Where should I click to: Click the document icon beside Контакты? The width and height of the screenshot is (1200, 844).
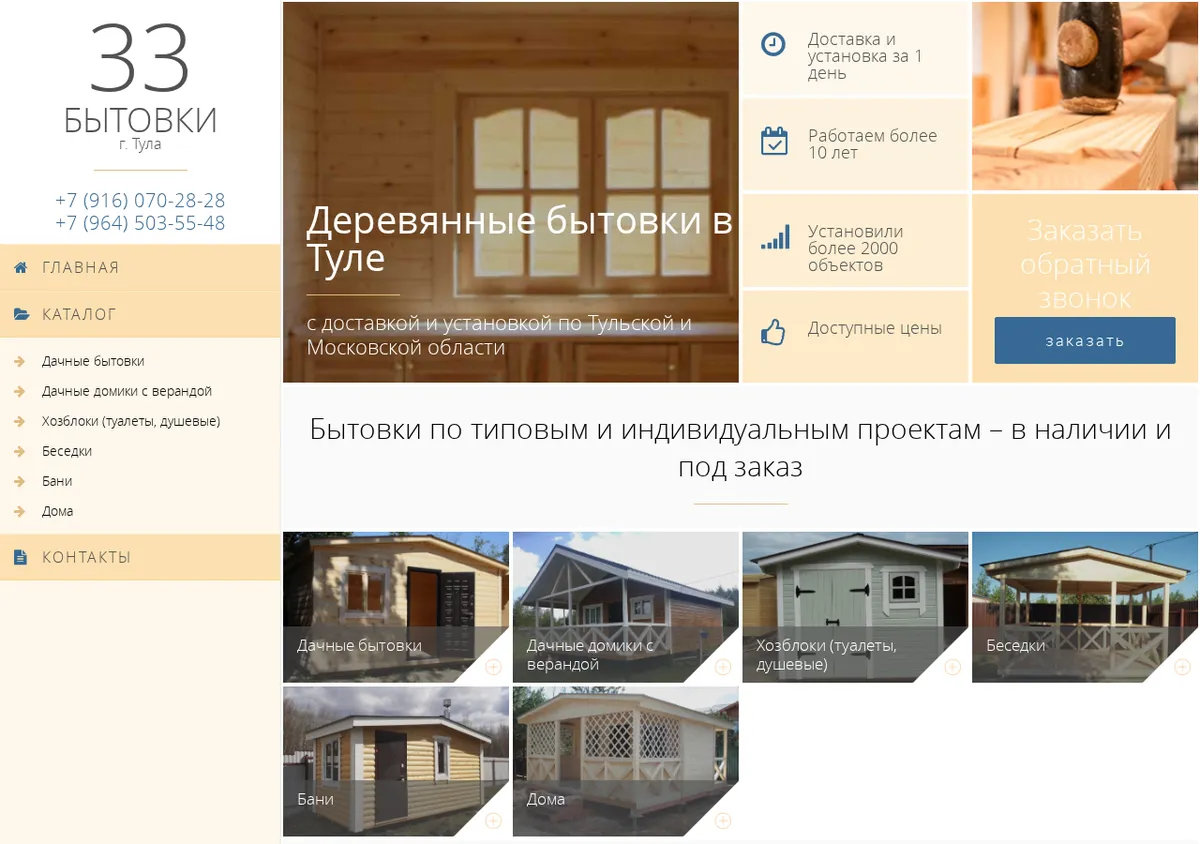point(21,557)
